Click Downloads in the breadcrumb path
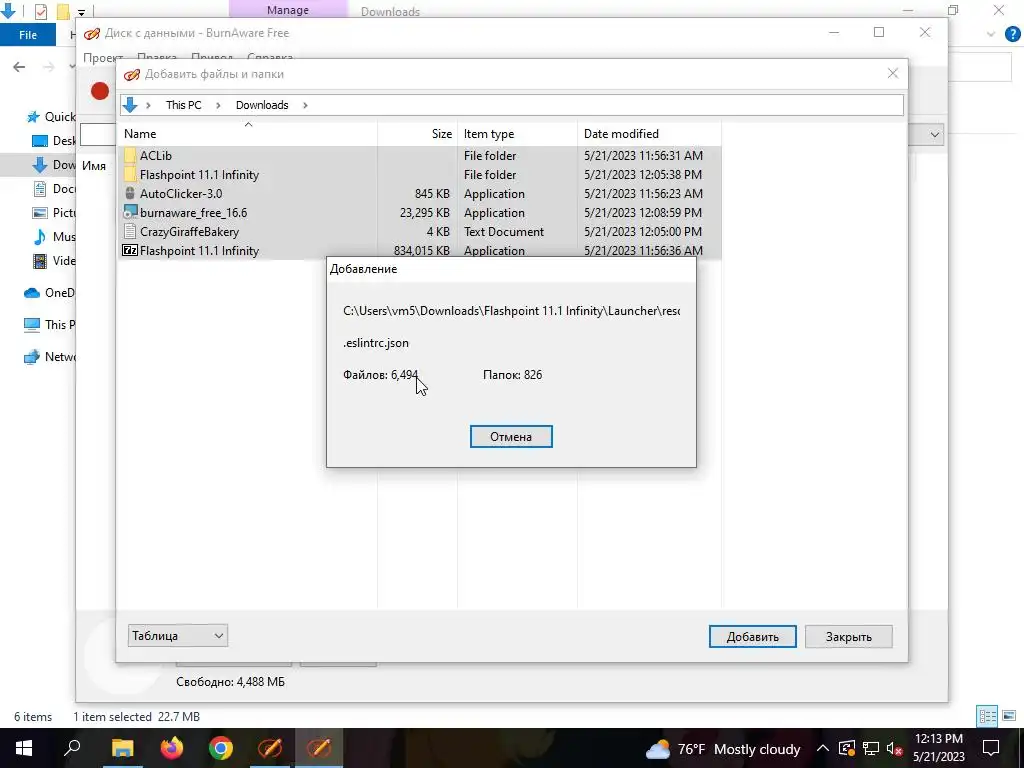This screenshot has height=768, width=1024. click(262, 105)
